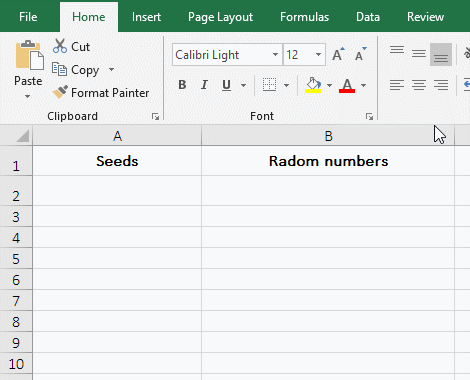Apply red Font Color button
The height and width of the screenshot is (380, 470).
[347, 85]
